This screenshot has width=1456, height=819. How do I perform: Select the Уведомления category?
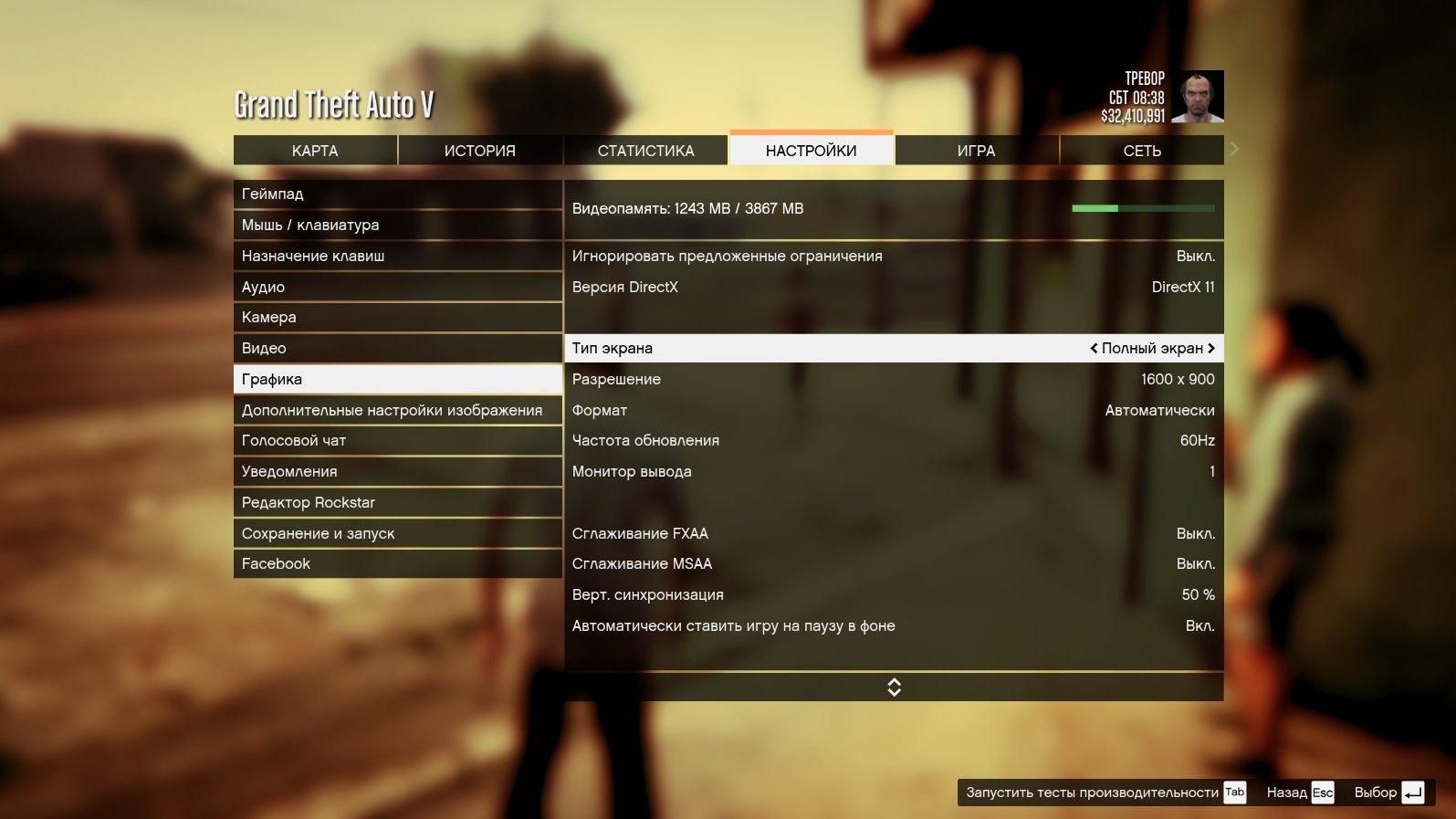(397, 471)
